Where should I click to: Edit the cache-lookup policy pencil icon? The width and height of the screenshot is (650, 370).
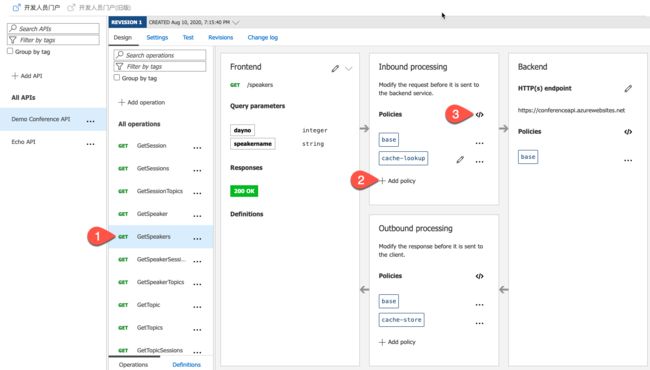(460, 160)
